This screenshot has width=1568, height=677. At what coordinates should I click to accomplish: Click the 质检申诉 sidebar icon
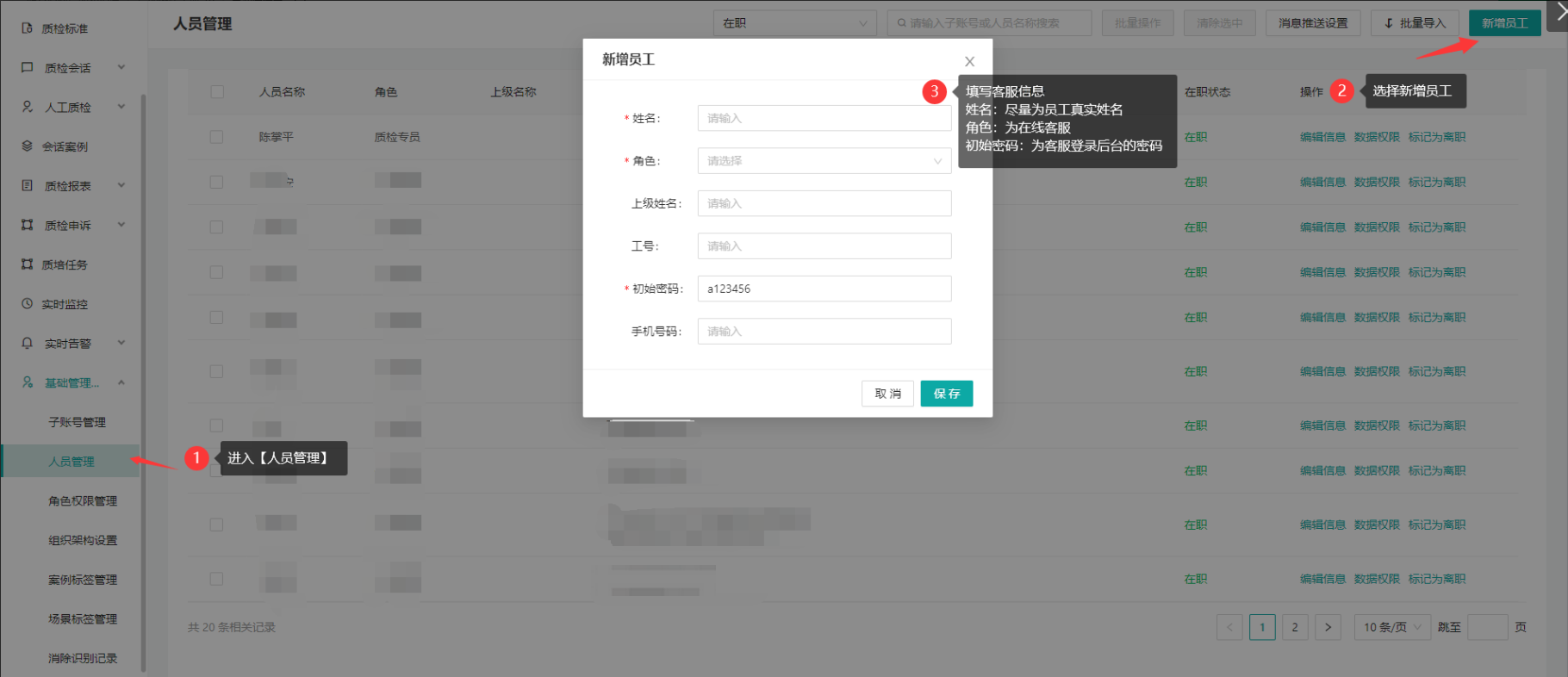pyautogui.click(x=27, y=225)
